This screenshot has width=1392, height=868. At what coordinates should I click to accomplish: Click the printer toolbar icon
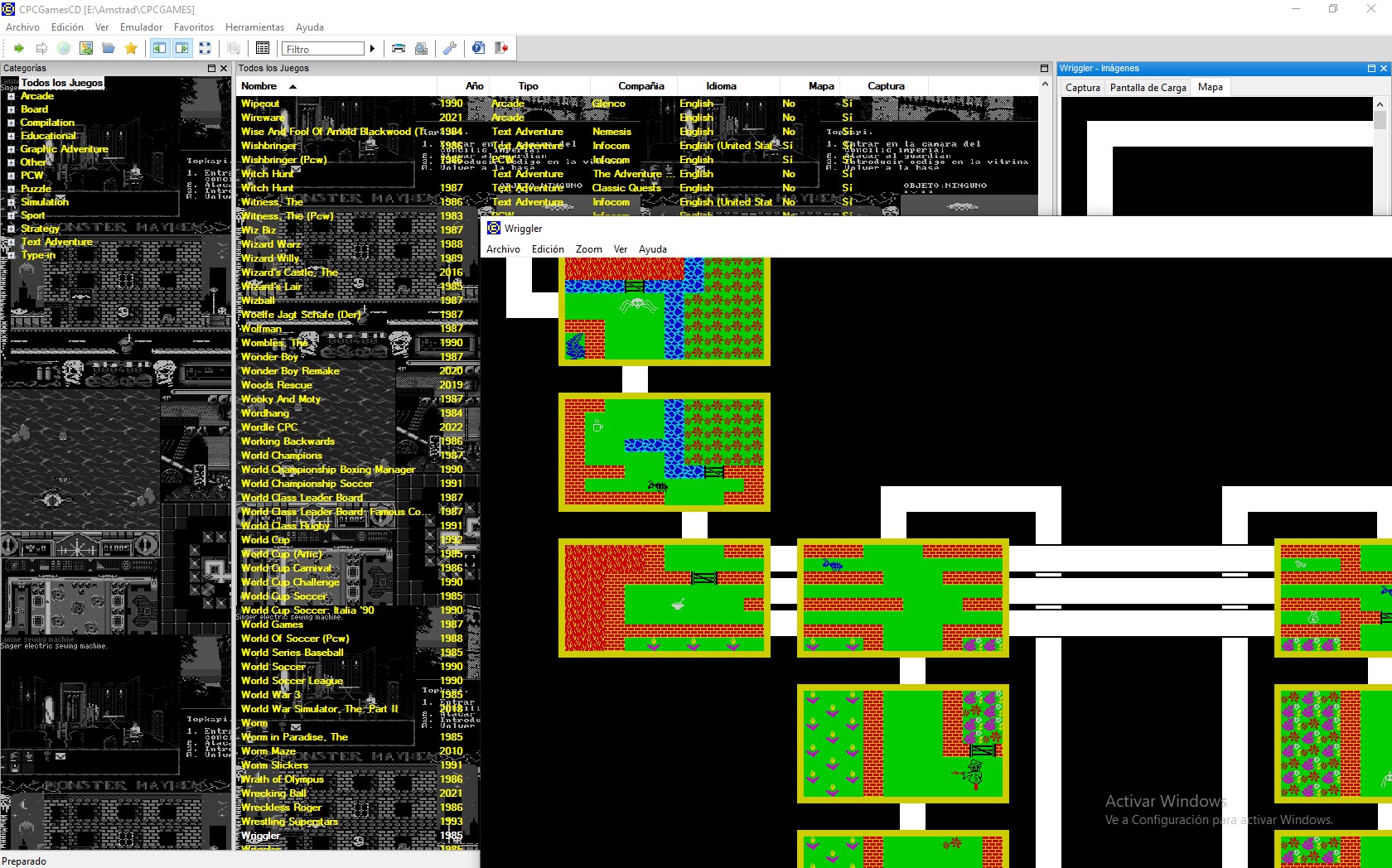[399, 48]
